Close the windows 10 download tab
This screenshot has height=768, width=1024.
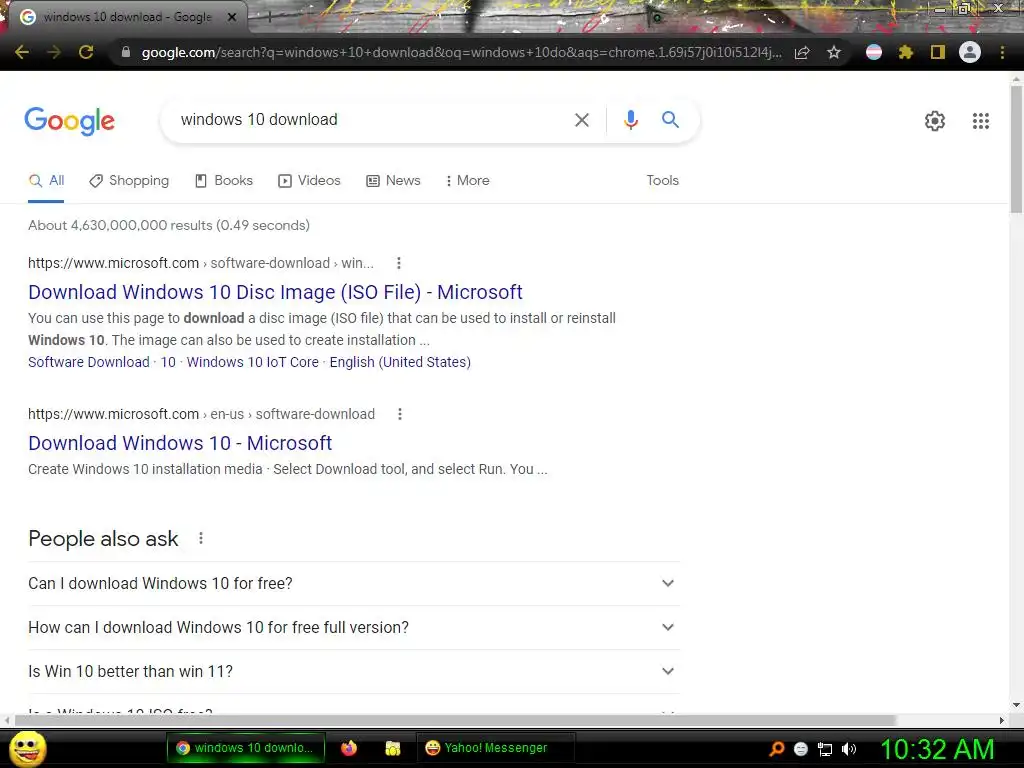(232, 18)
